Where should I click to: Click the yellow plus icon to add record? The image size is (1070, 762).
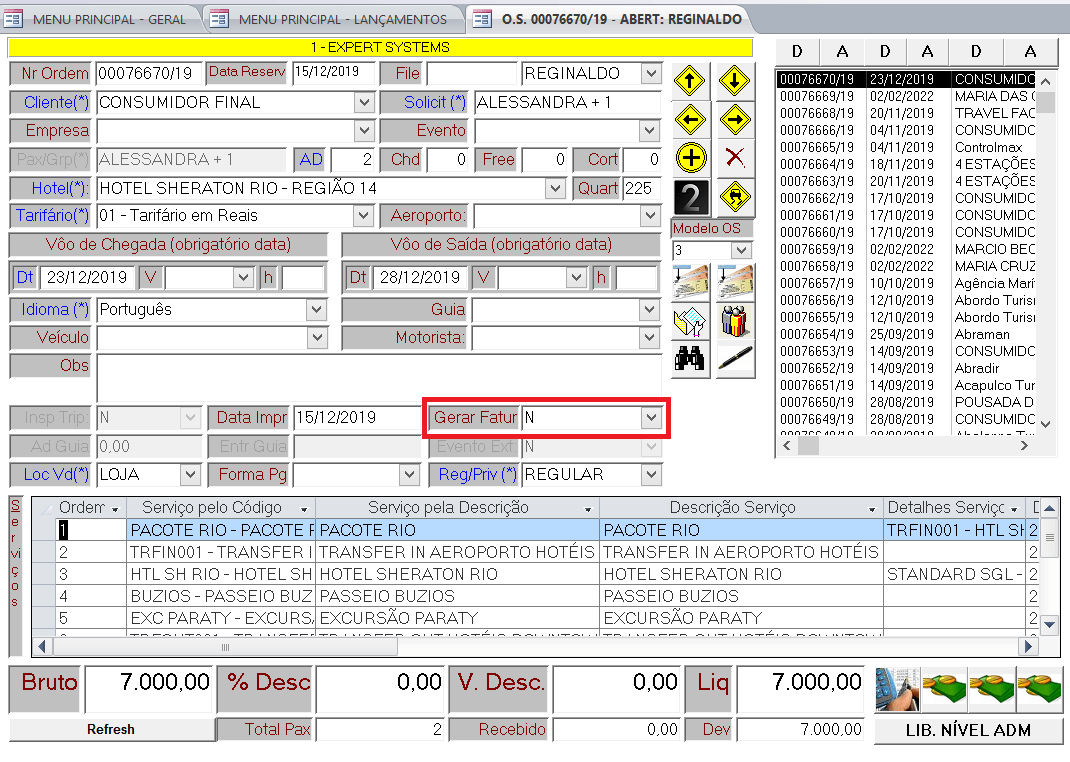[x=690, y=155]
